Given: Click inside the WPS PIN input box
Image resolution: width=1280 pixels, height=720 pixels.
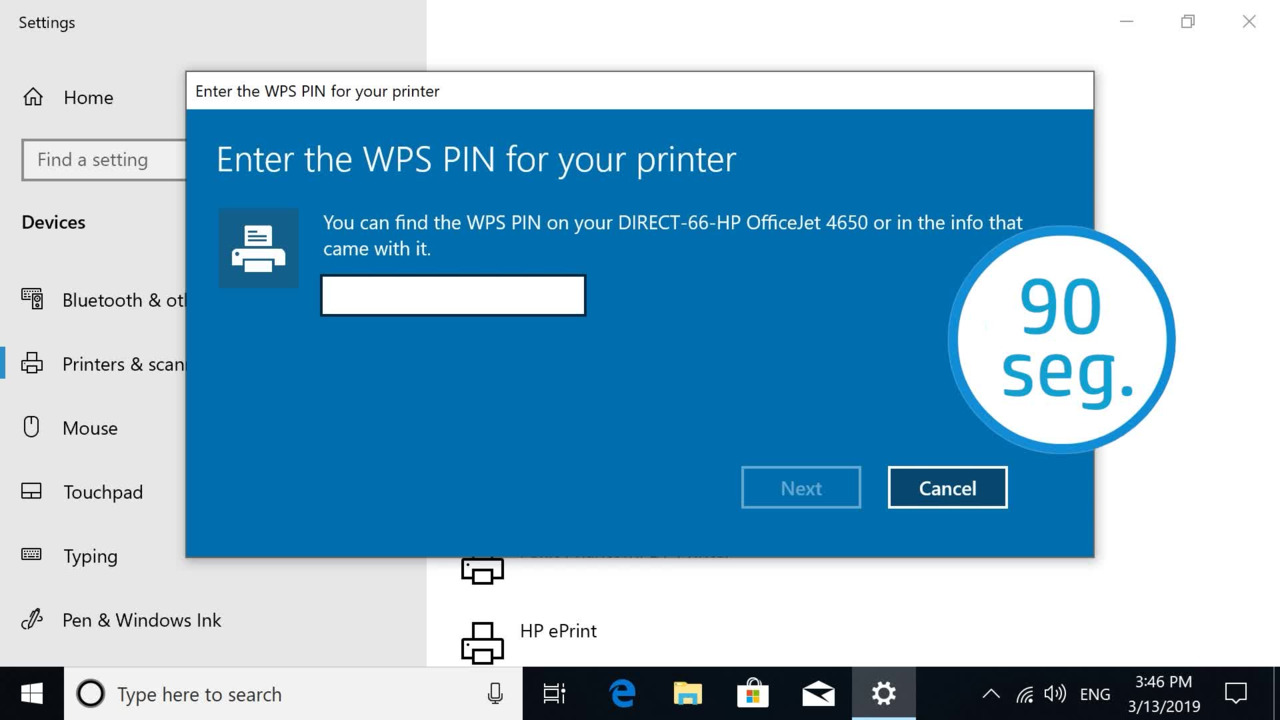Looking at the screenshot, I should pyautogui.click(x=452, y=295).
